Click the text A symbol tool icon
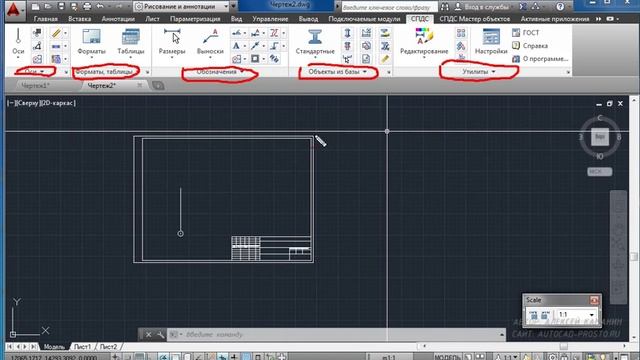Viewport: 640px width, 360px height. click(236, 46)
